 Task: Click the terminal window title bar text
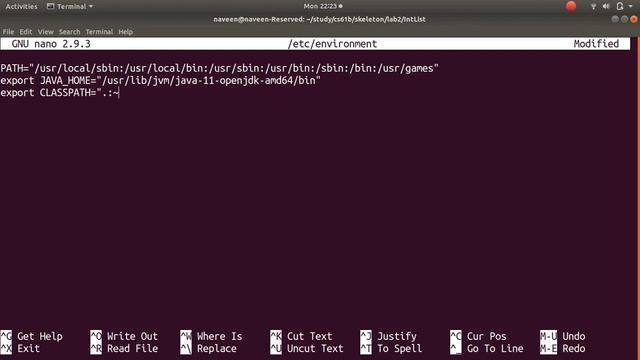(x=319, y=19)
